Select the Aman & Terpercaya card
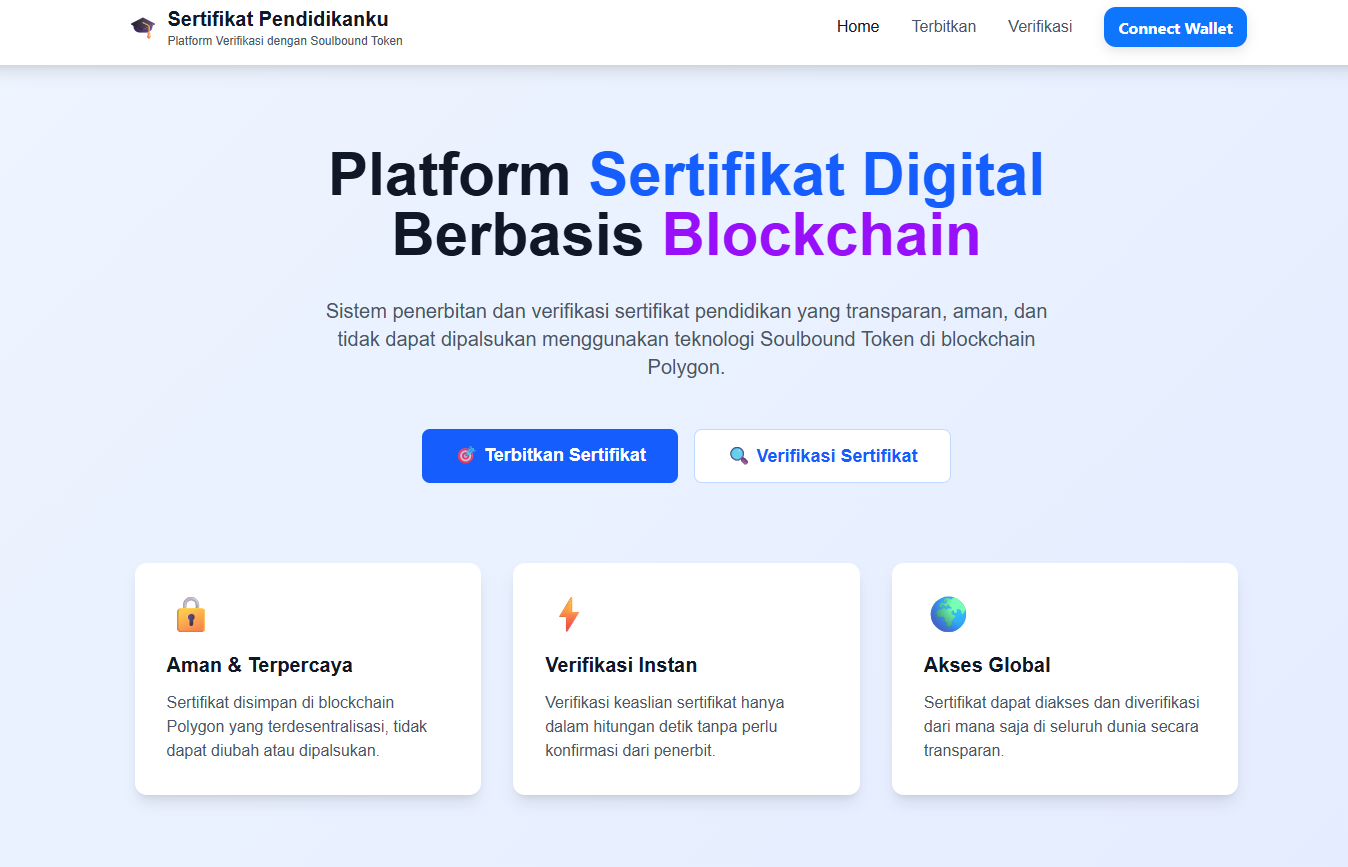Viewport: 1348px width, 867px height. click(x=307, y=678)
